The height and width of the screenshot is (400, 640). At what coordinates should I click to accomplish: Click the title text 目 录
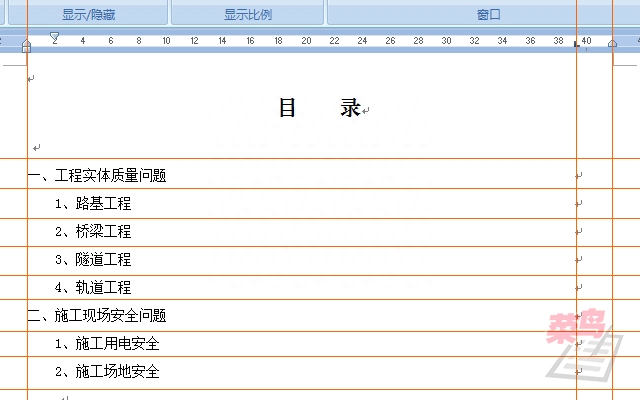pos(320,108)
